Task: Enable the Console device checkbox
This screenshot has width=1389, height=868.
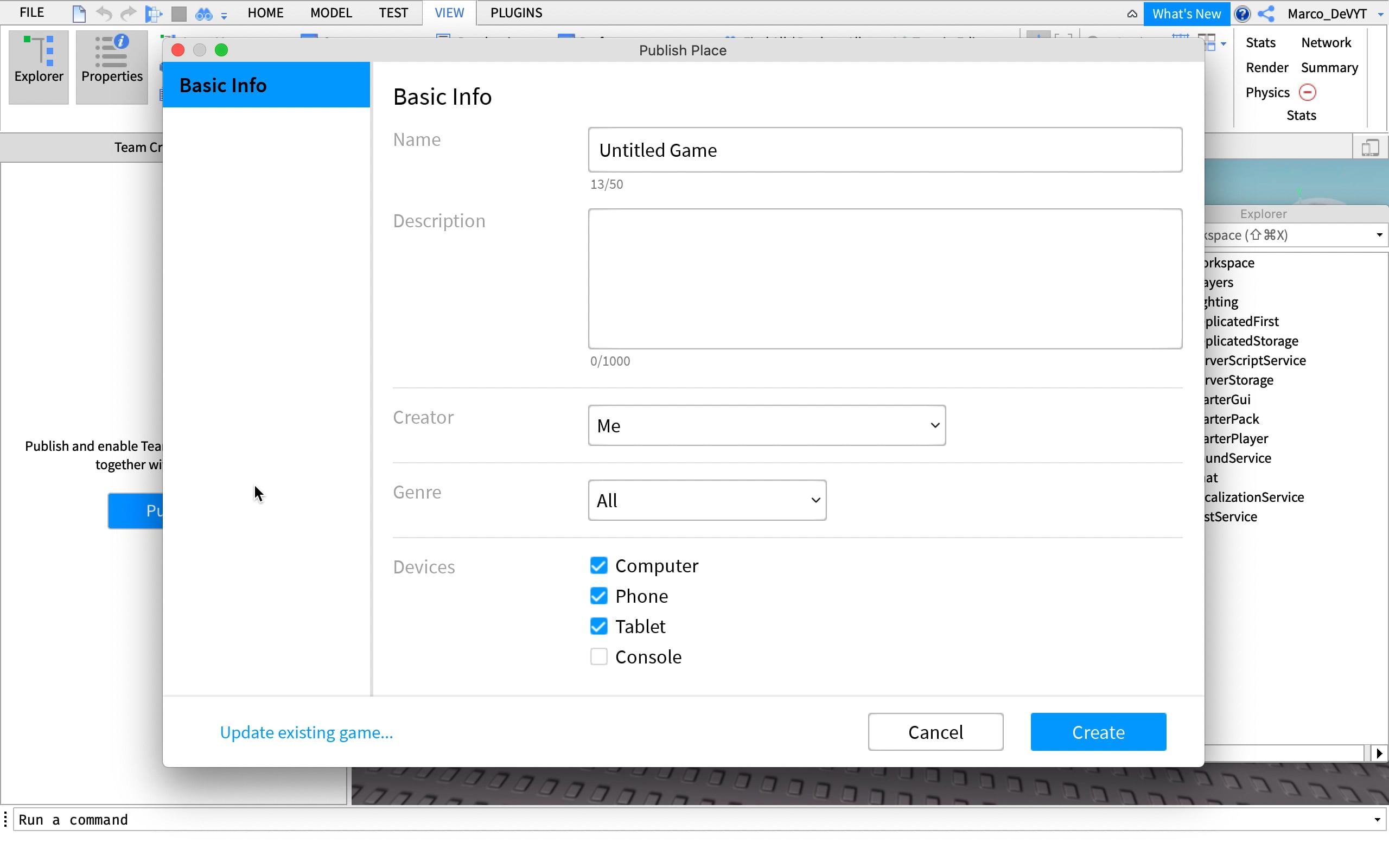Action: [x=598, y=656]
